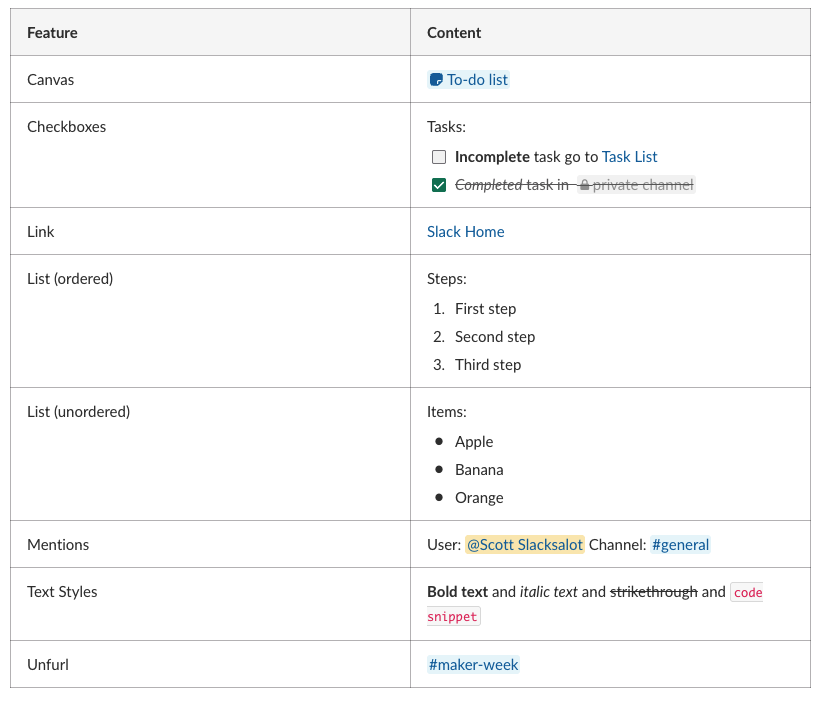Image resolution: width=820 pixels, height=703 pixels.
Task: Open the #maker-week channel link
Action: tap(473, 665)
